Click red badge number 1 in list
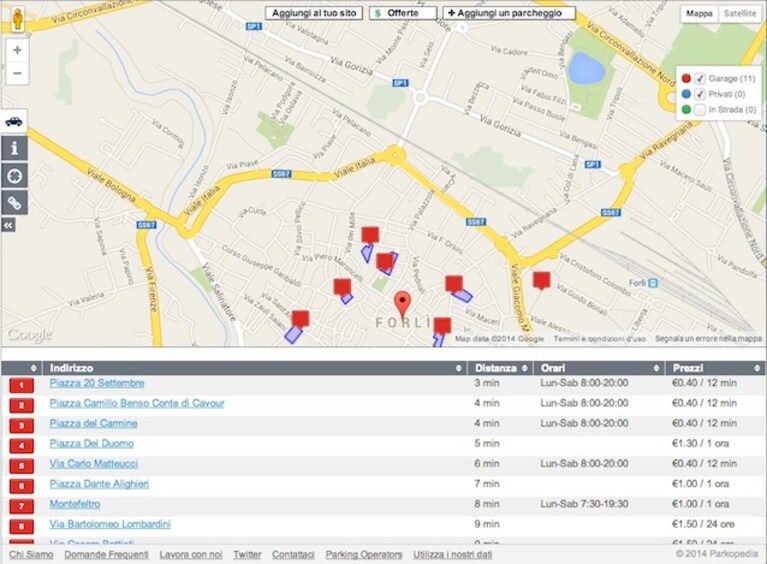Viewport: 767px width, 564px height. 21,385
